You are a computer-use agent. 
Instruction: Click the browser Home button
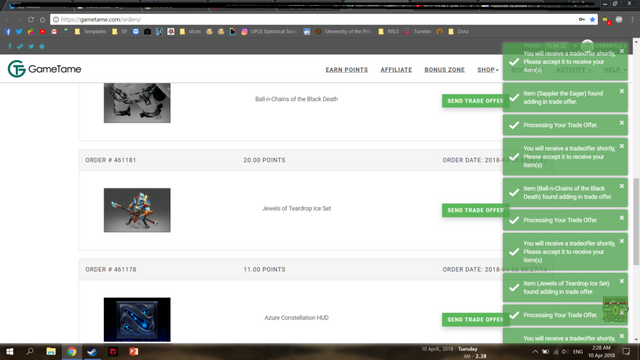point(42,19)
